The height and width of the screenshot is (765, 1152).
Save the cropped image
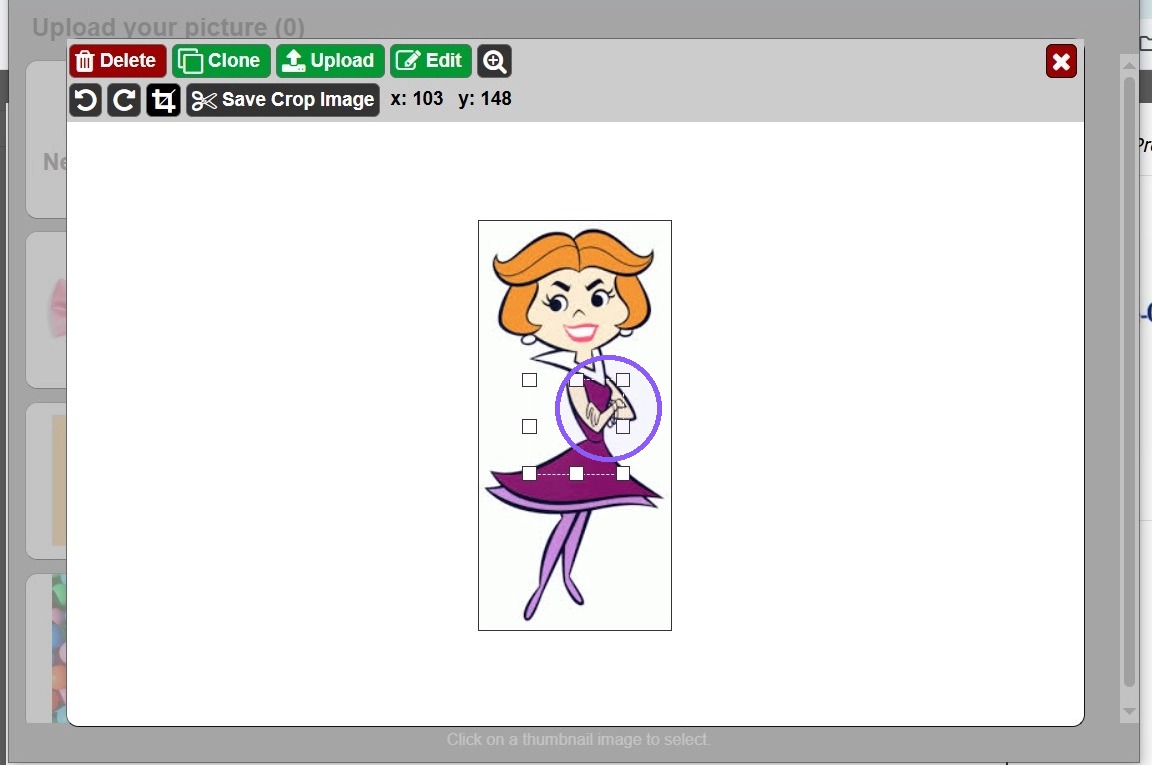[283, 100]
